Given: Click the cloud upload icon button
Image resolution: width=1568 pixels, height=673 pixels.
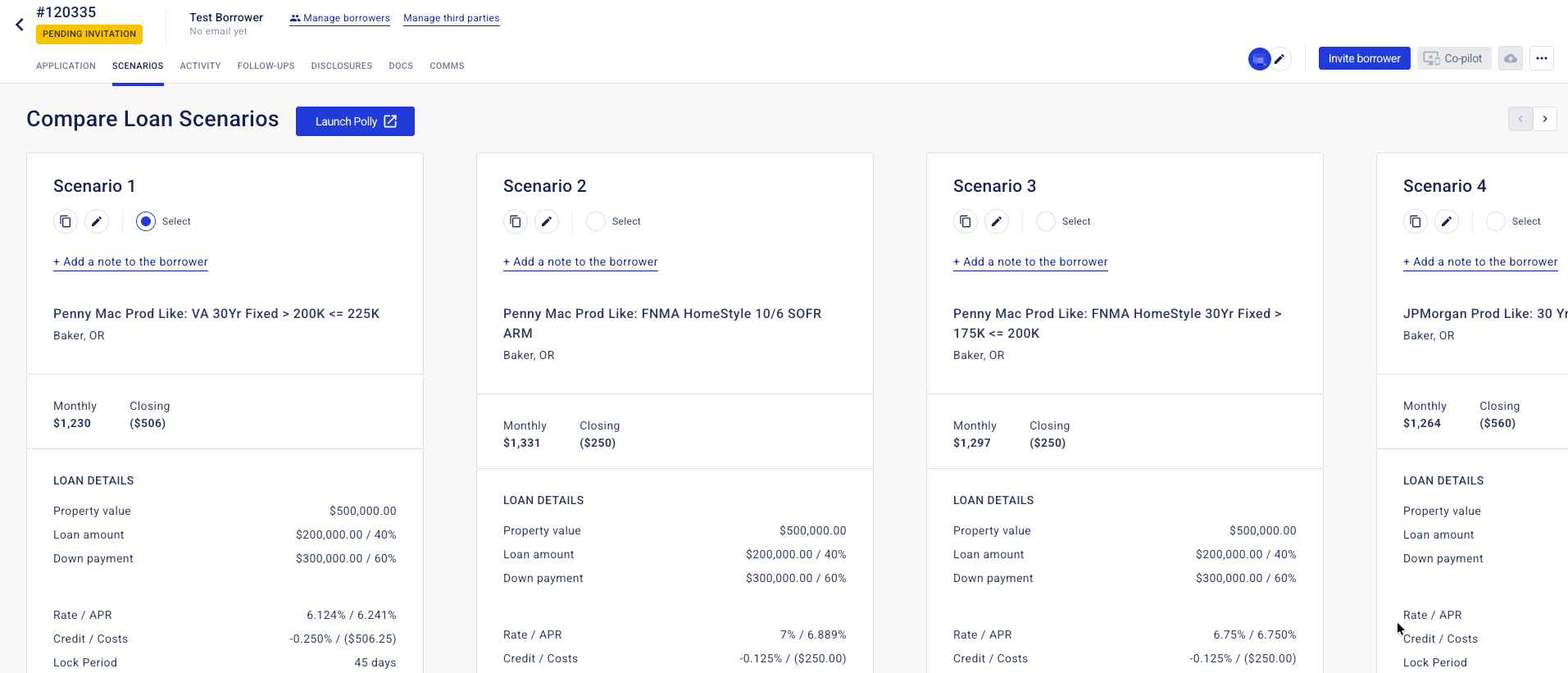Looking at the screenshot, I should click(x=1510, y=58).
